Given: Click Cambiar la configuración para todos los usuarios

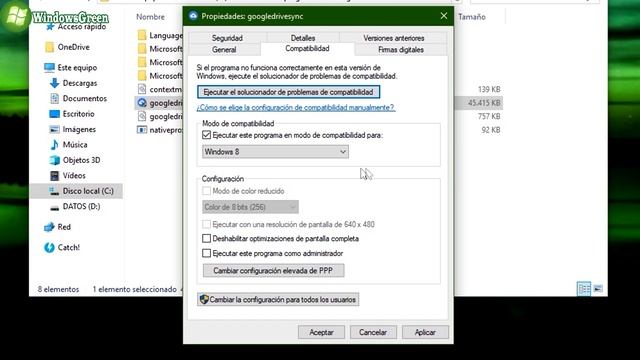Looking at the screenshot, I should point(278,300).
